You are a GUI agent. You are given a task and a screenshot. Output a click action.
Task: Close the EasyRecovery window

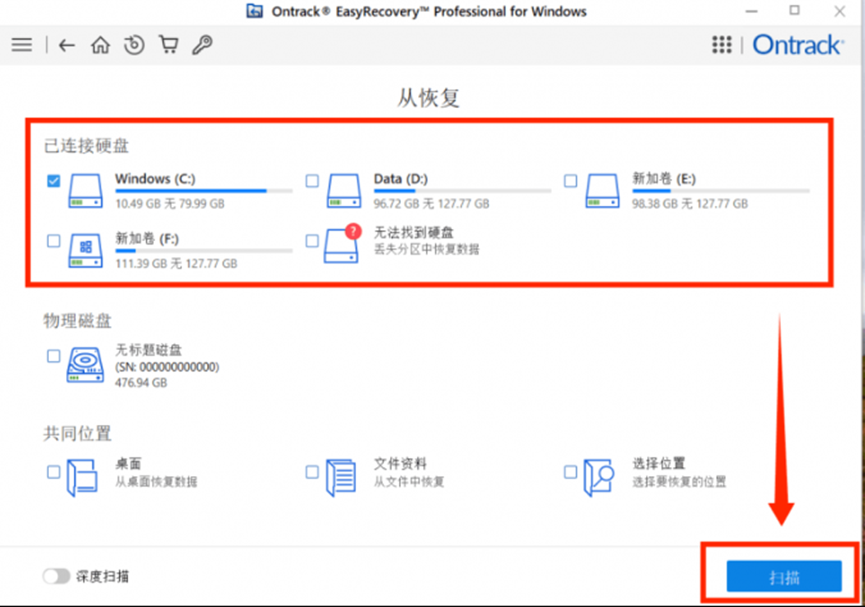click(840, 11)
